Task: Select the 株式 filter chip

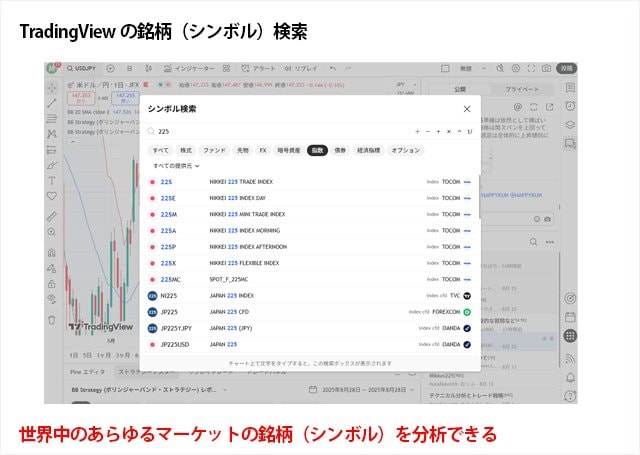Action: (x=186, y=151)
